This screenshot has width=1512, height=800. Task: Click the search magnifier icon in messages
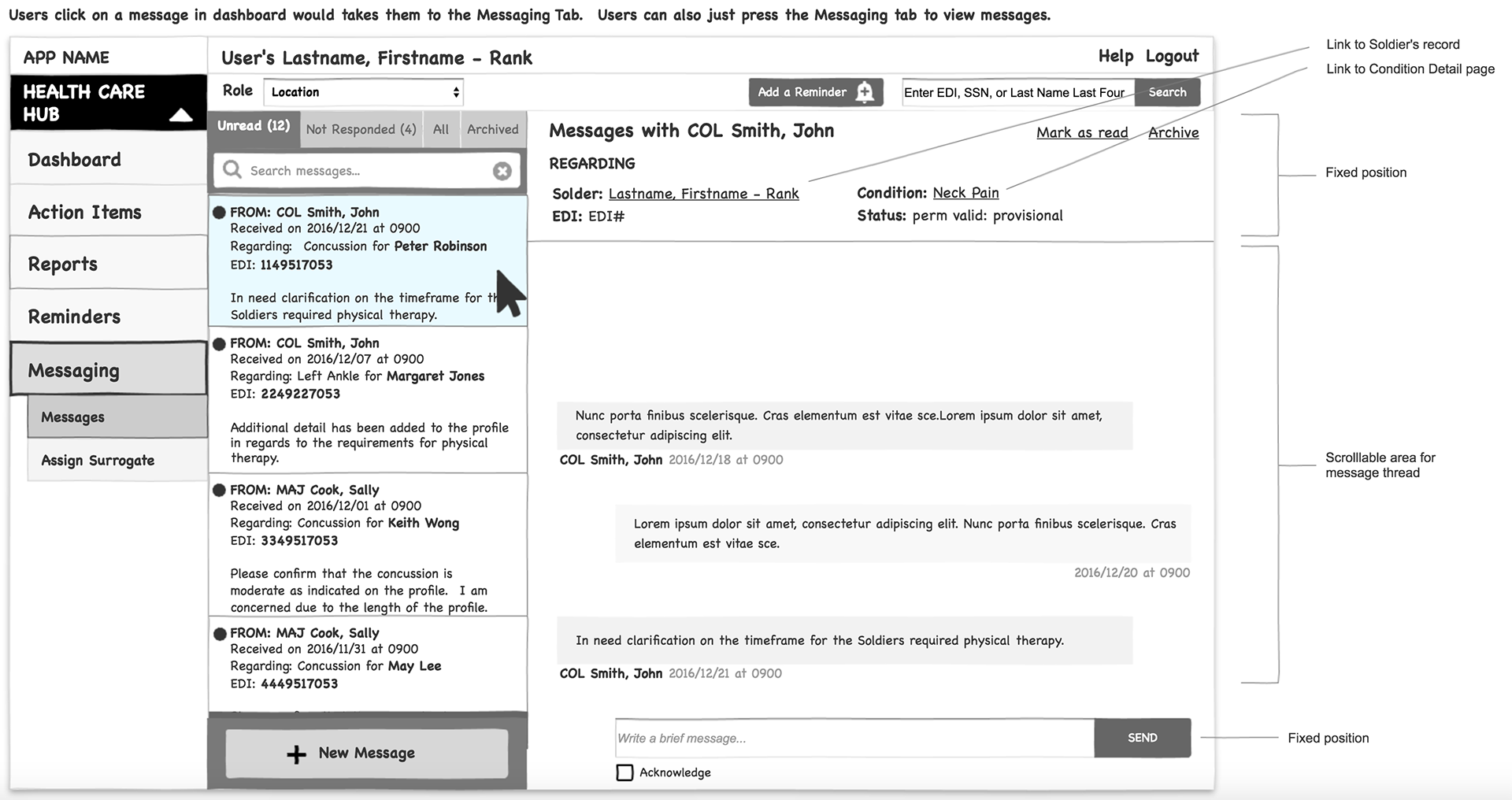[x=232, y=170]
